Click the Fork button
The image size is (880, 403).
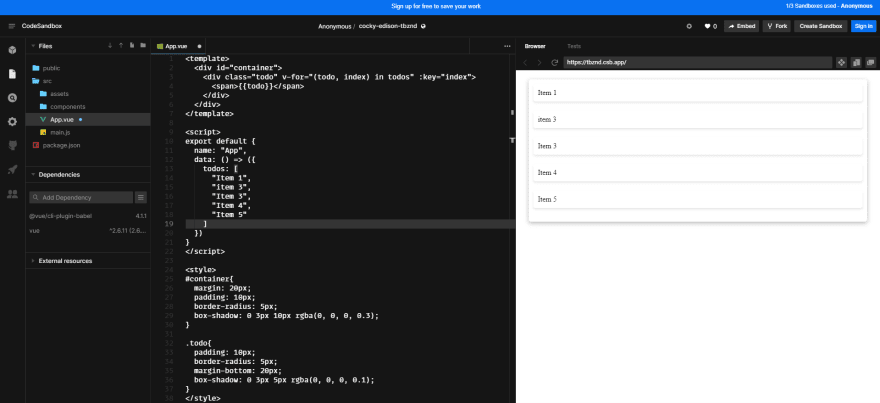tap(777, 26)
